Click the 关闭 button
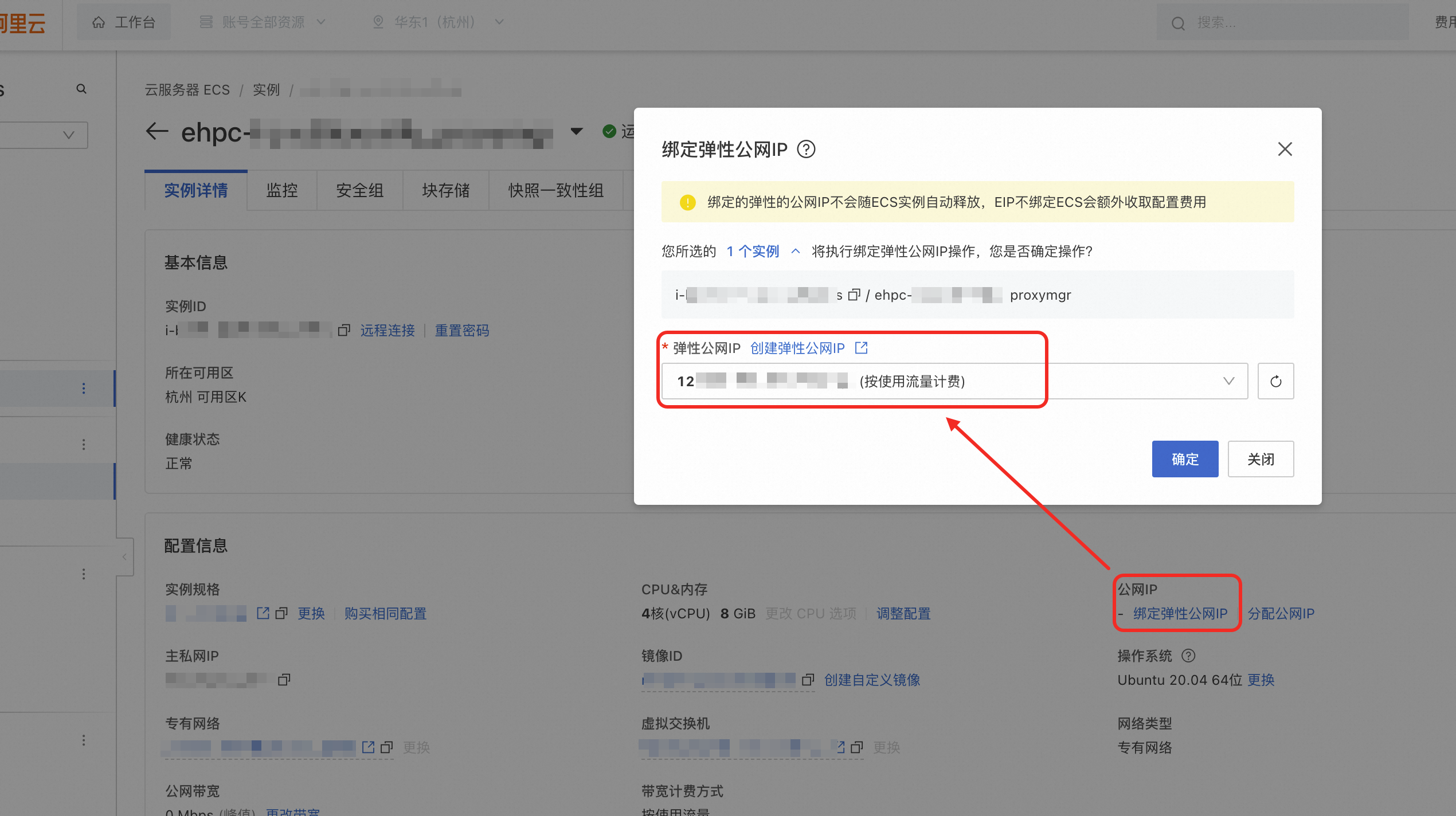The width and height of the screenshot is (1456, 816). point(1260,459)
